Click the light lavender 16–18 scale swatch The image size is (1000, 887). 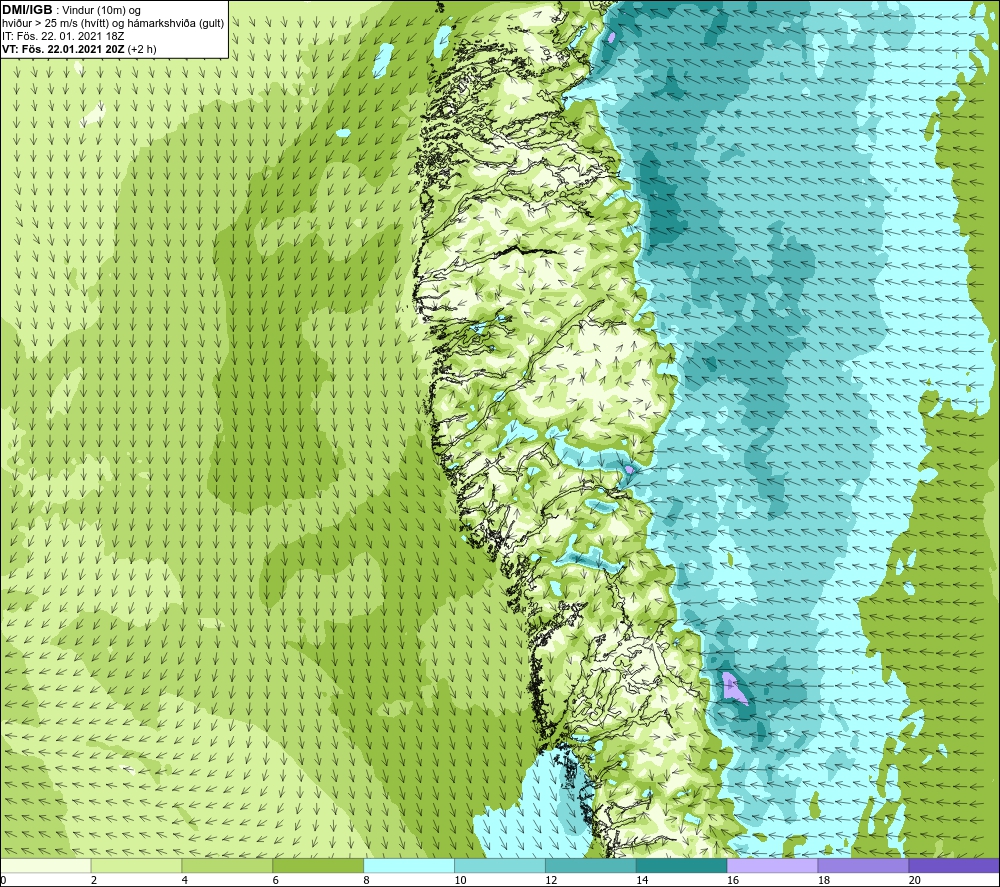click(772, 866)
